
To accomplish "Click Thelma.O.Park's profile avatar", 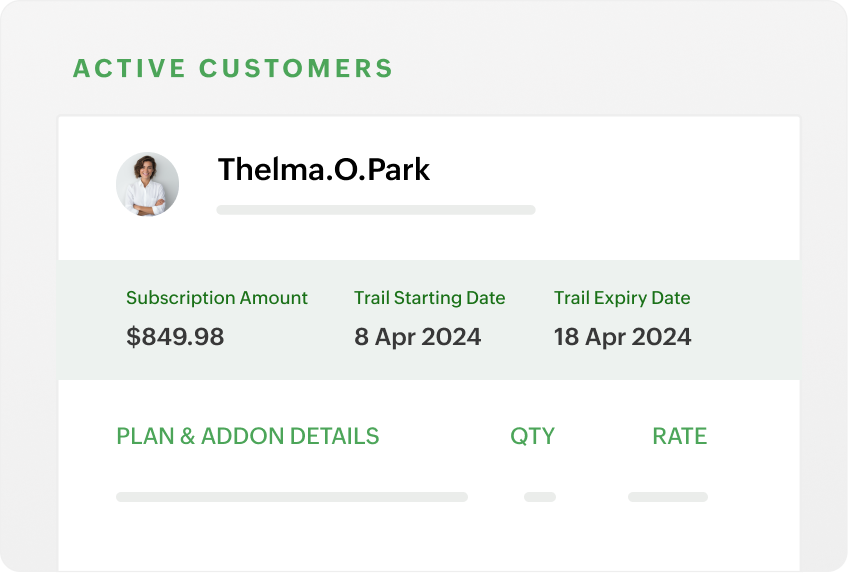I will point(147,184).
